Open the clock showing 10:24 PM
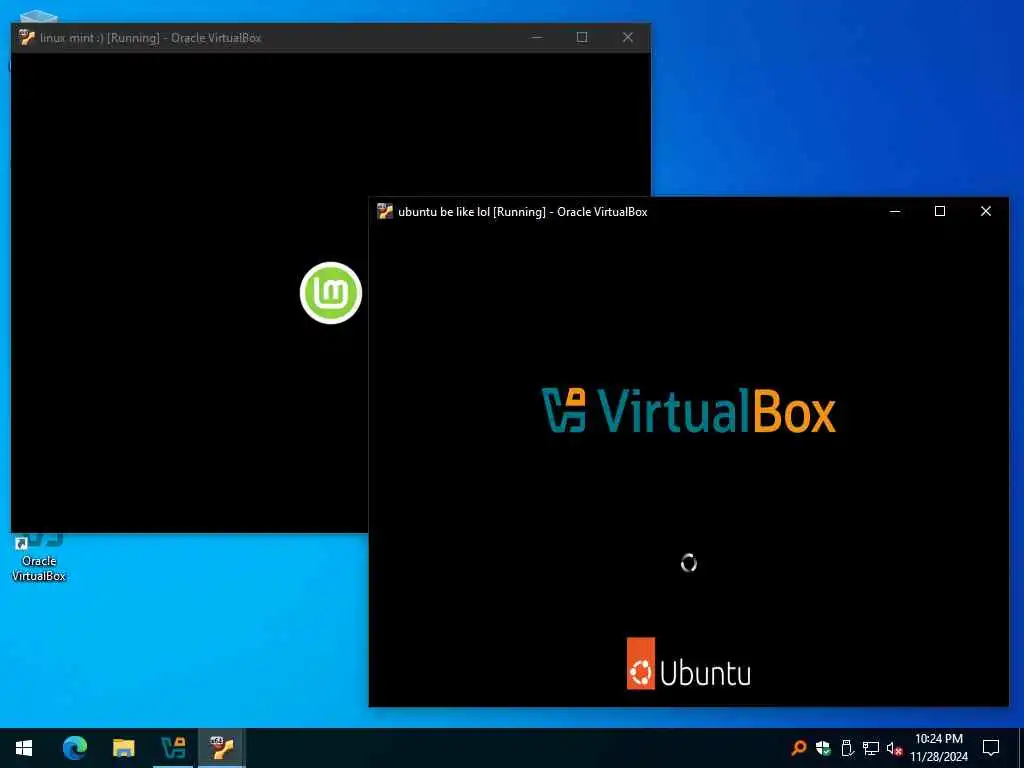Screen dimensions: 1024x768 click(x=938, y=748)
